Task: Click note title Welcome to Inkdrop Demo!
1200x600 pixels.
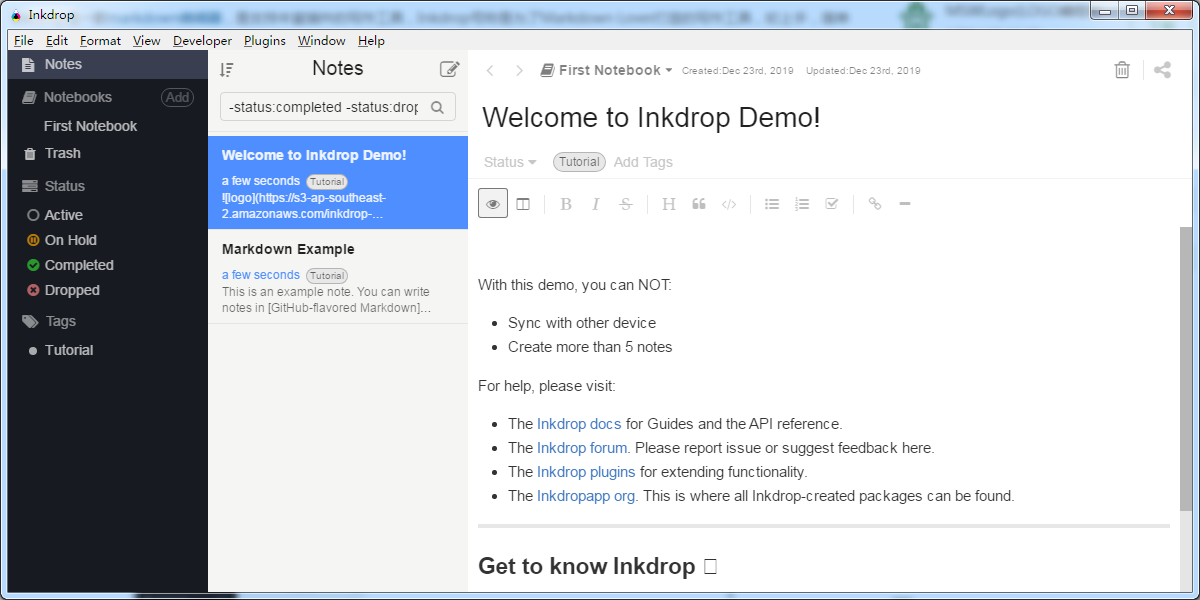Action: tap(651, 117)
